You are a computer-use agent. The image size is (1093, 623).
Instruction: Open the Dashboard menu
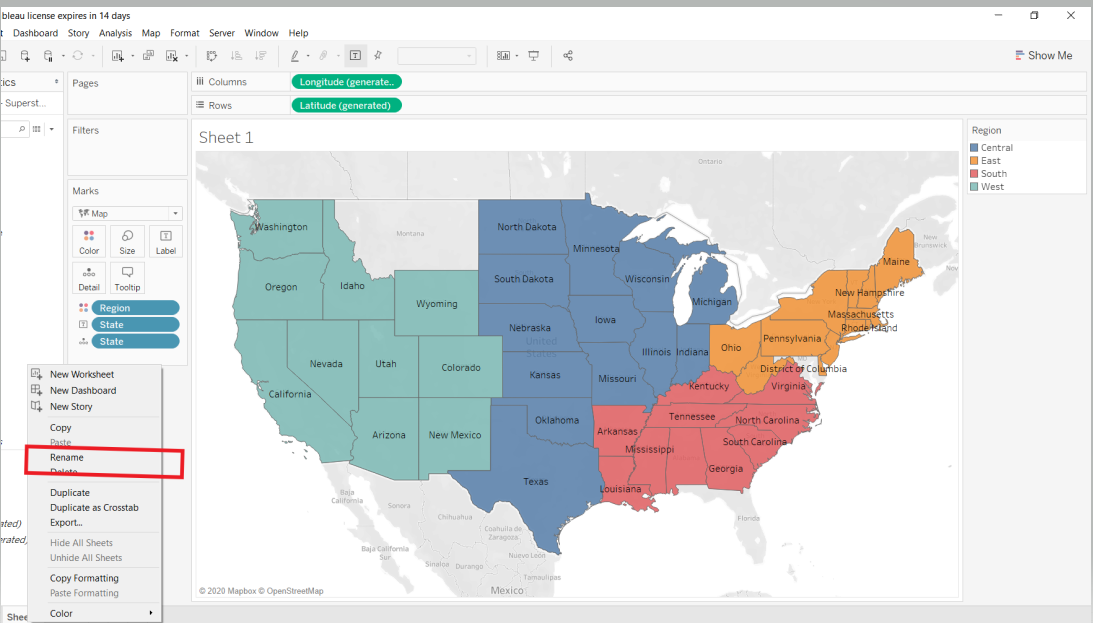pyautogui.click(x=36, y=33)
